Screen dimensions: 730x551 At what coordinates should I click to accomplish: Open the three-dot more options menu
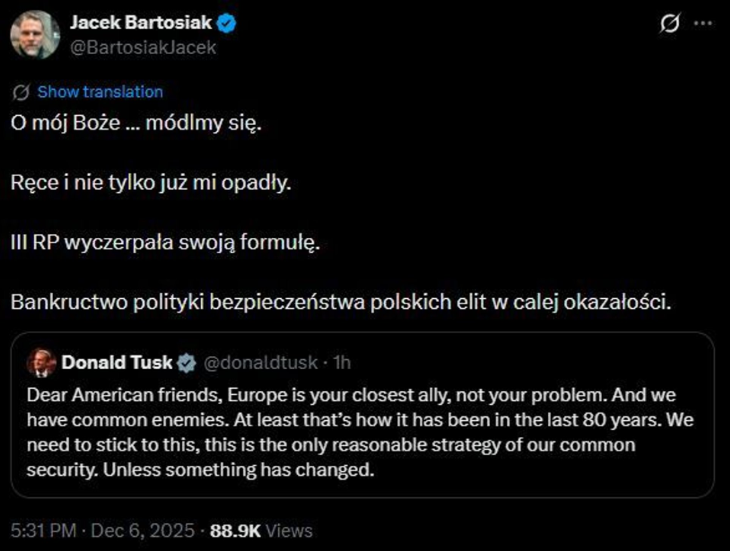704,25
